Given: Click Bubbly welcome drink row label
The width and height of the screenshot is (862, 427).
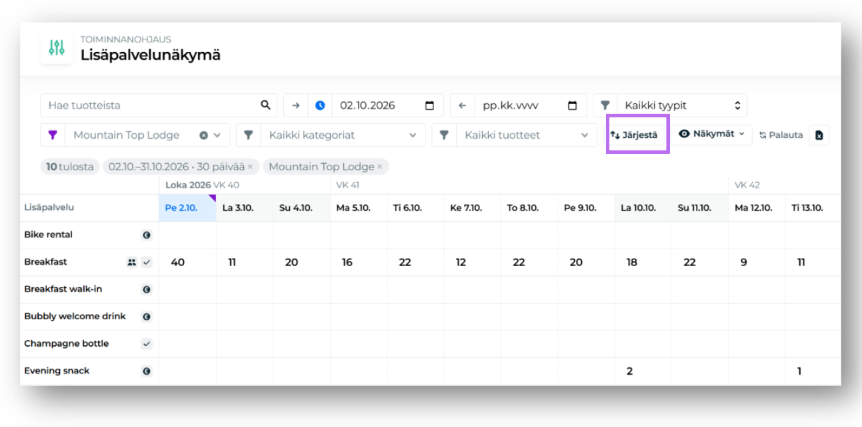Looking at the screenshot, I should click(75, 317).
